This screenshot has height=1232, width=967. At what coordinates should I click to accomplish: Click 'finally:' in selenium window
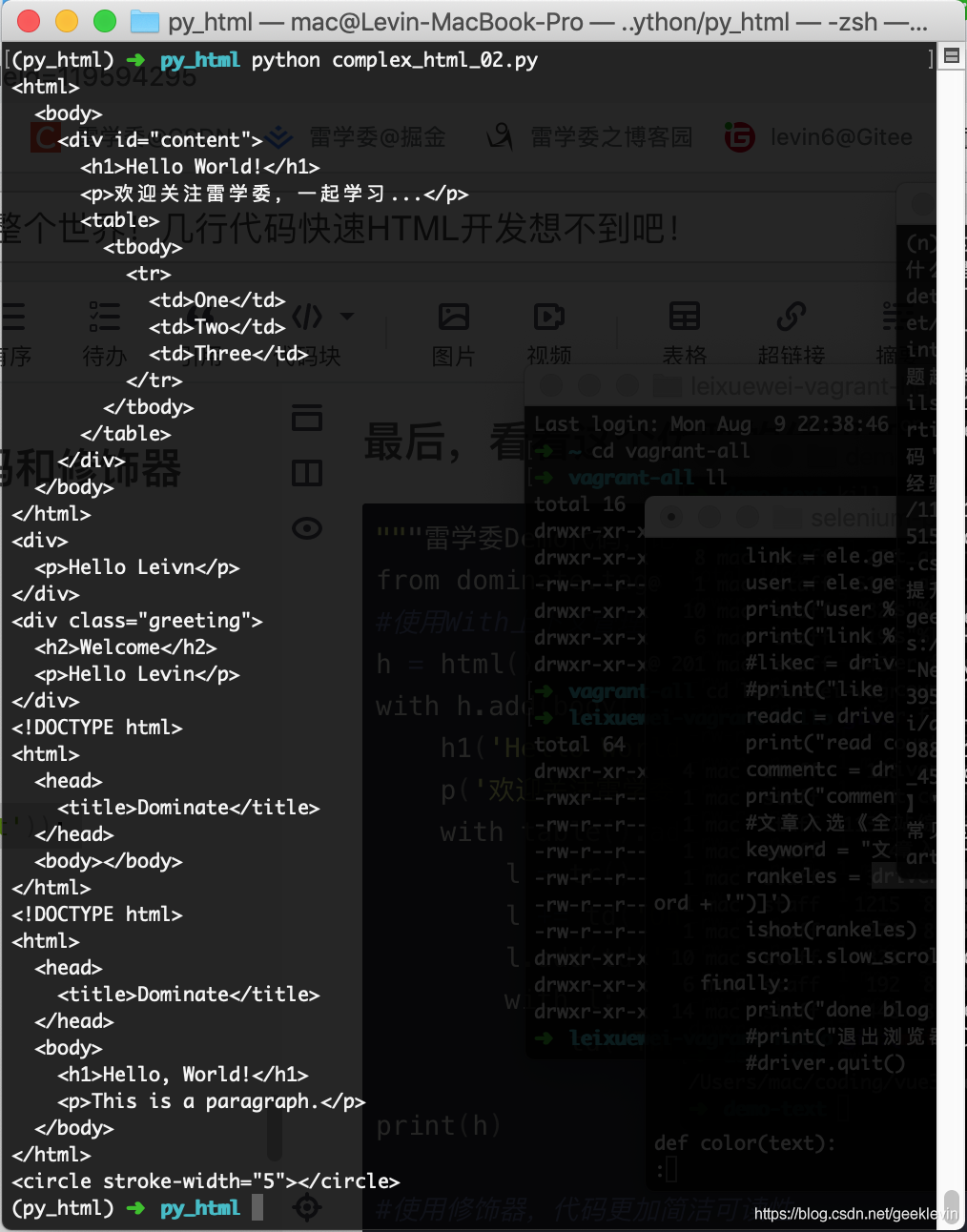click(746, 983)
